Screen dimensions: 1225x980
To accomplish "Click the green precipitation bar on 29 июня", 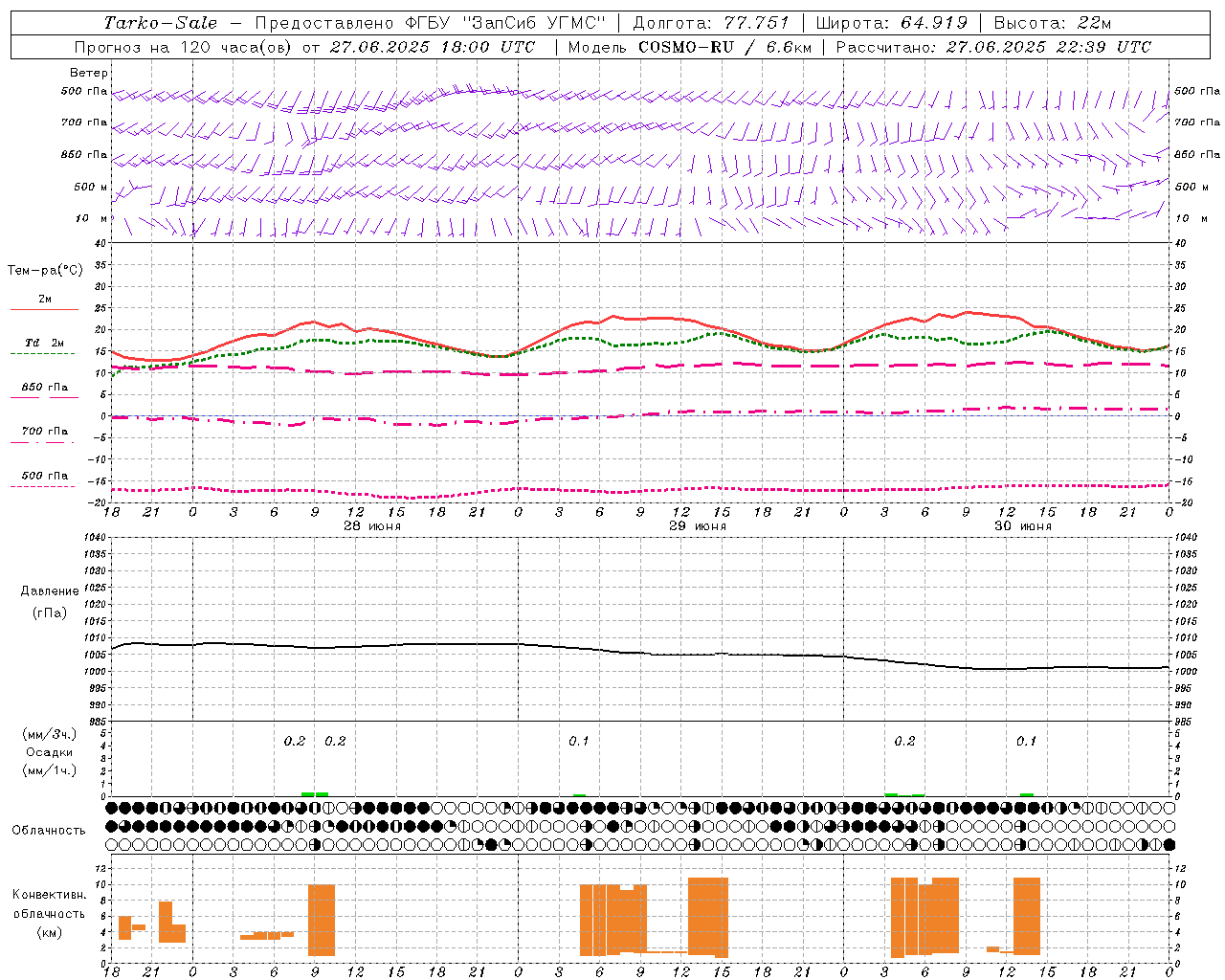I will pyautogui.click(x=579, y=794).
